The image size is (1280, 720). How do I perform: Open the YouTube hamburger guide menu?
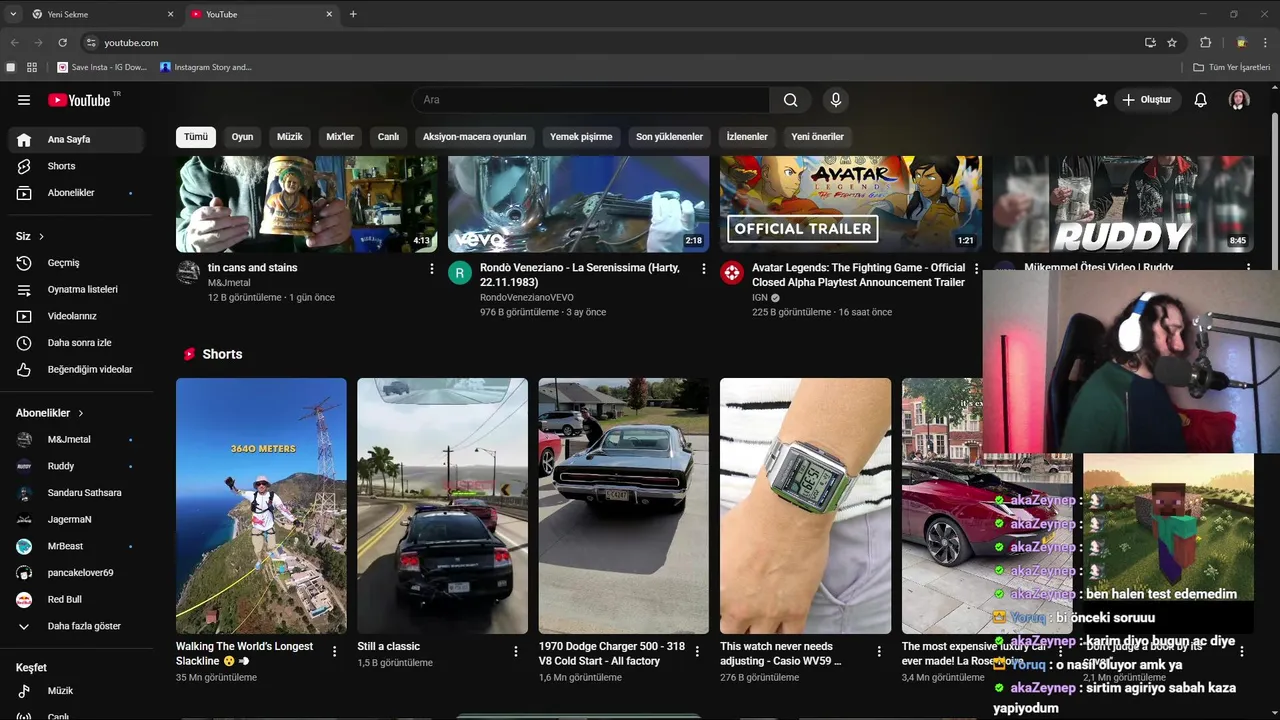(24, 100)
